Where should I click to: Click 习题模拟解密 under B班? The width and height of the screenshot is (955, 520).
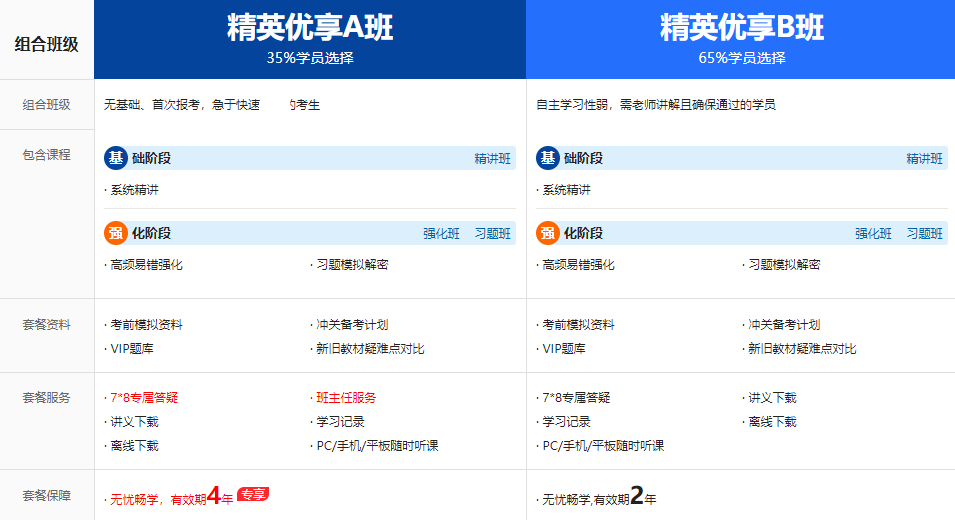pos(784,265)
